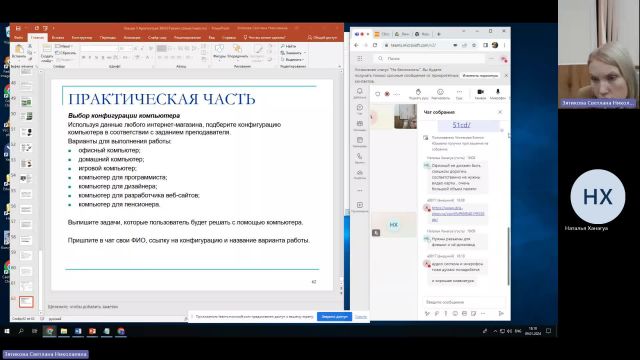Switch to the Конструктор ribbon tab
The image size is (640, 360).
pyautogui.click(x=82, y=38)
